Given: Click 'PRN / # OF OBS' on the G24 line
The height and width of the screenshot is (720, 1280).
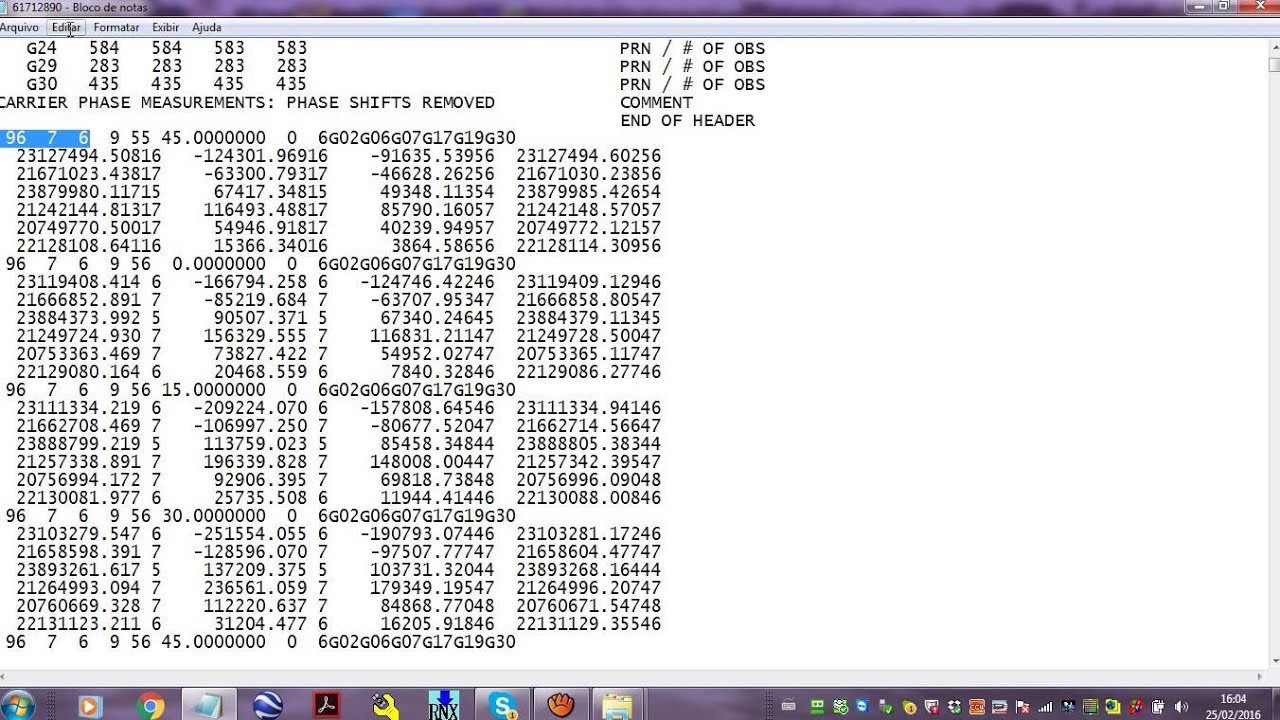Looking at the screenshot, I should (x=692, y=48).
